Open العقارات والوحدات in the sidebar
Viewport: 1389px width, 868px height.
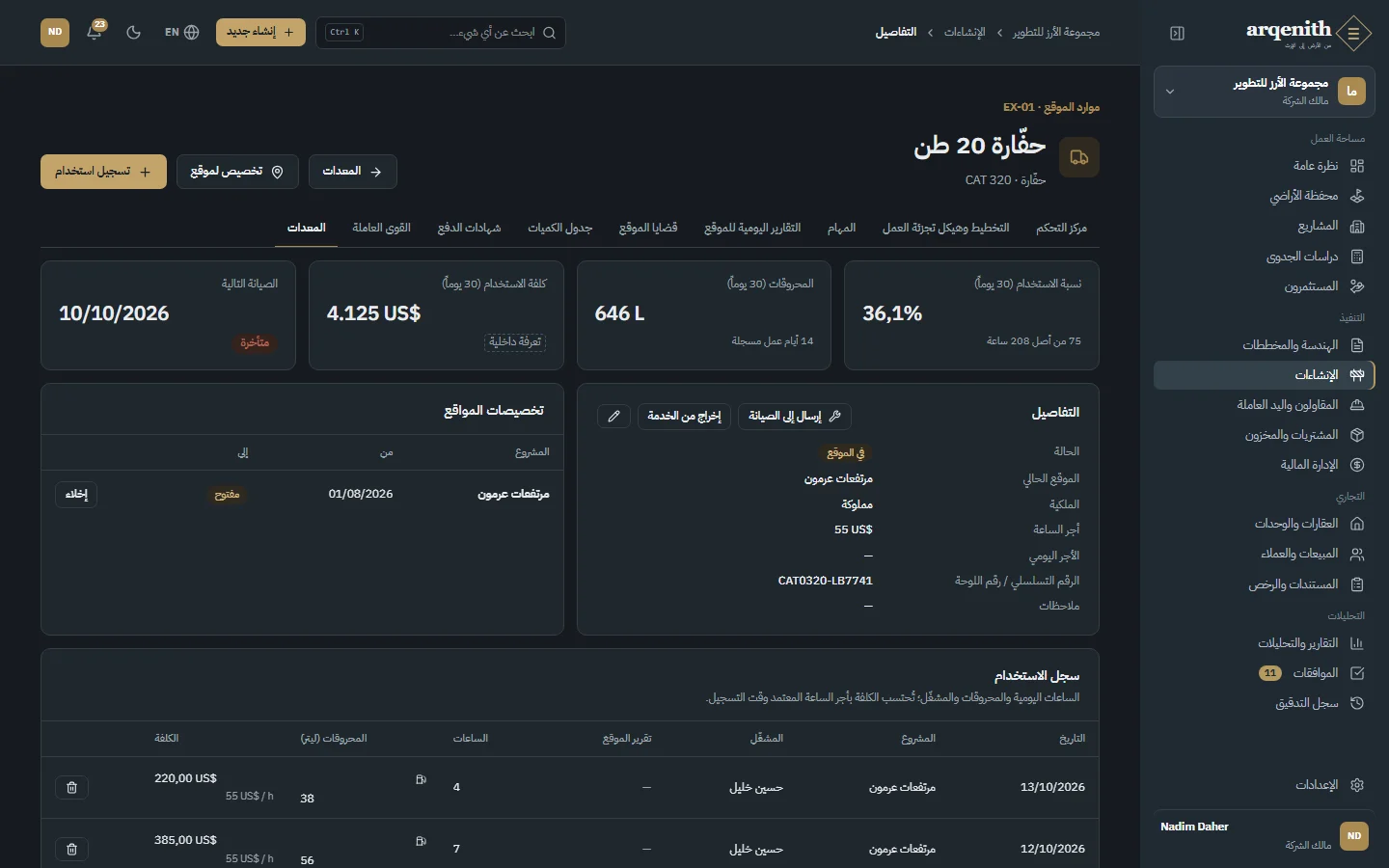(x=1264, y=524)
